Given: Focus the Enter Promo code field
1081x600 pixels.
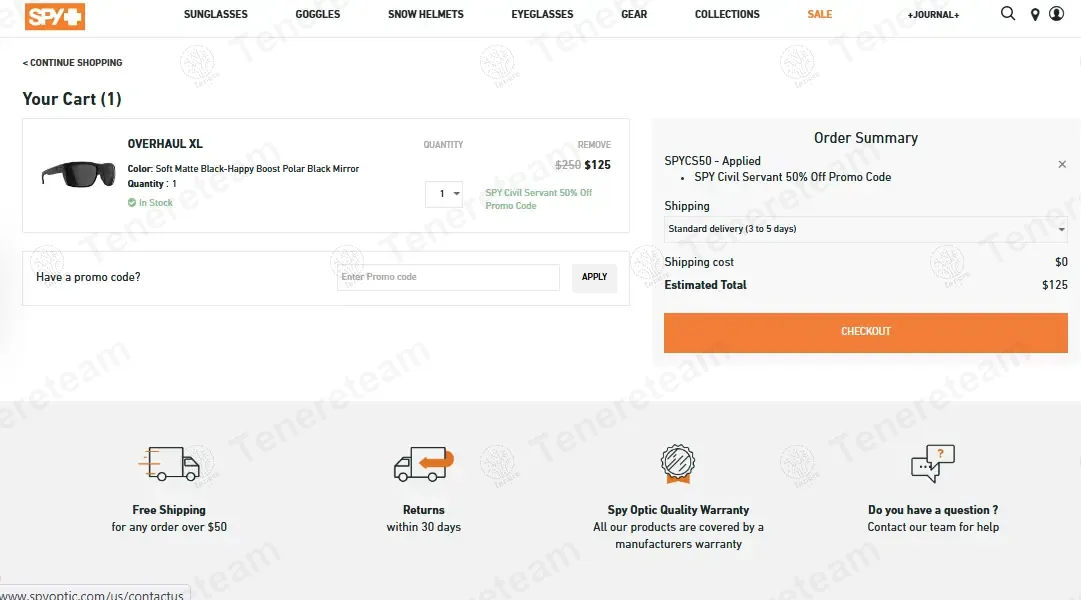Looking at the screenshot, I should (x=448, y=277).
